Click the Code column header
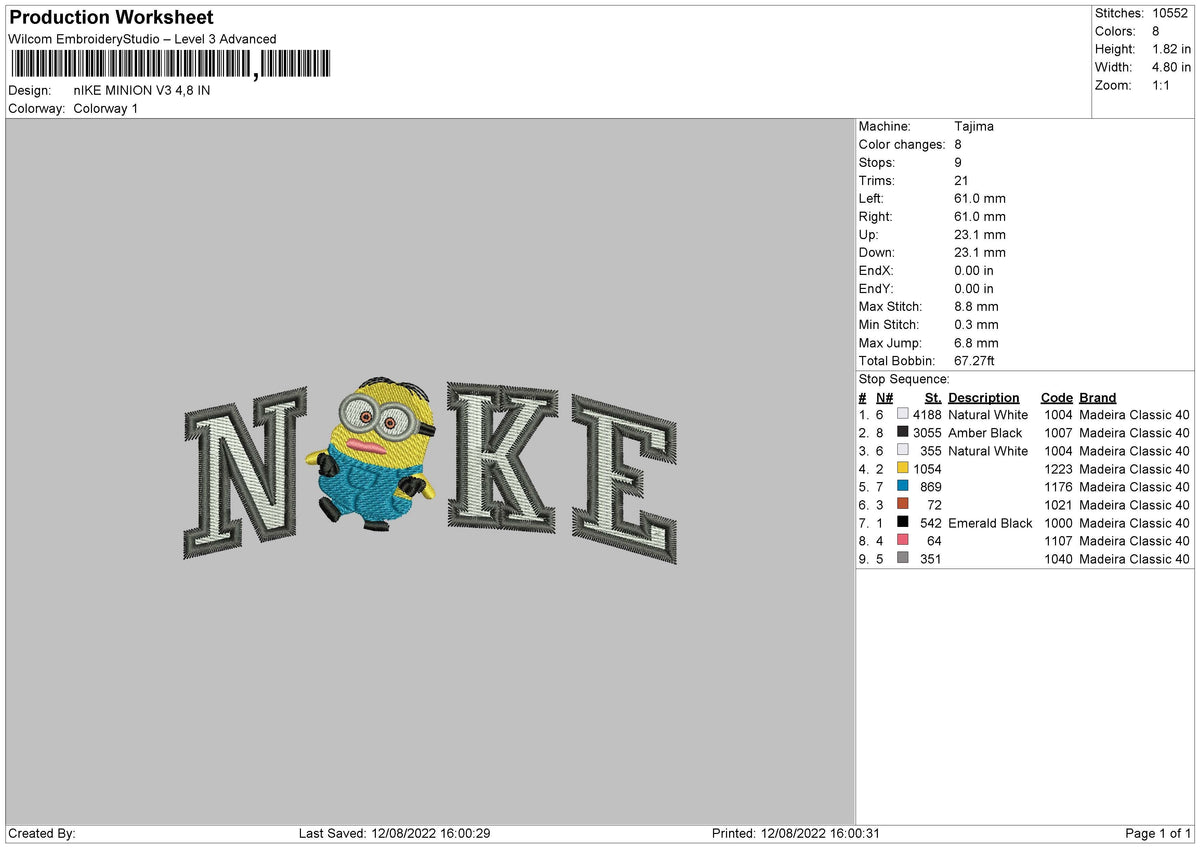 tap(1057, 397)
